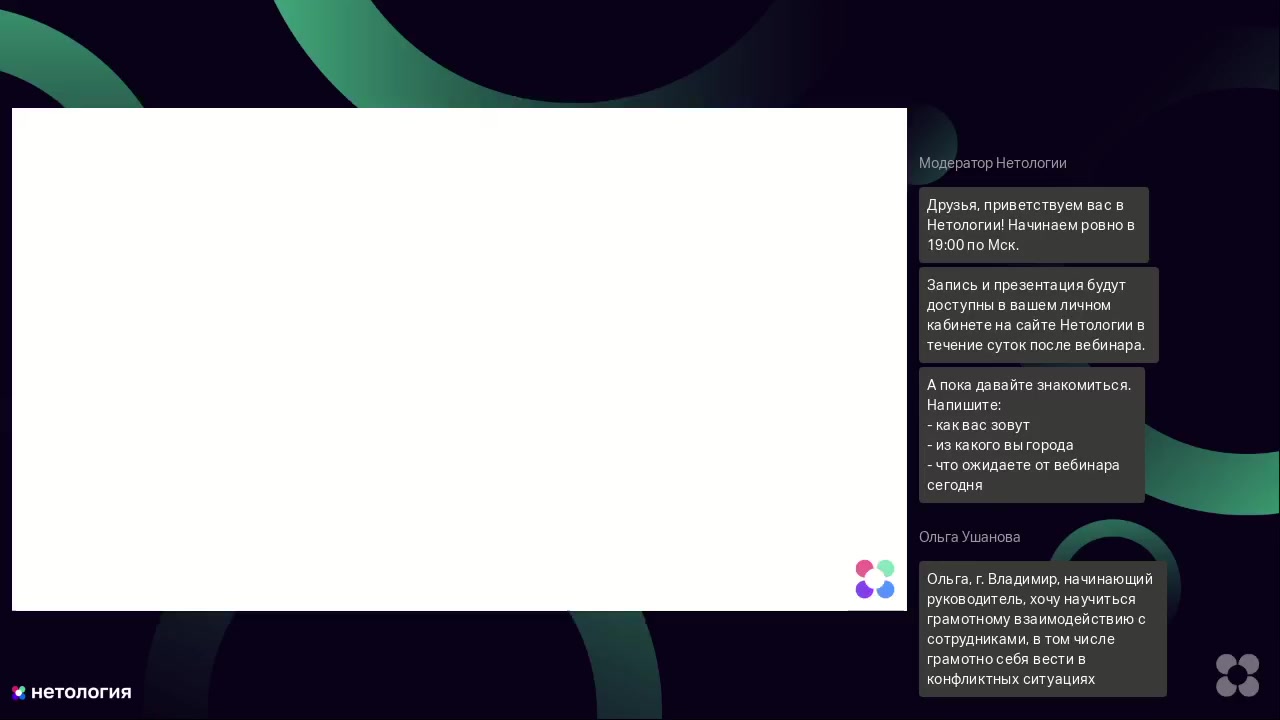The height and width of the screenshot is (720, 1280).
Task: Click the gray four-circle icon at bottom right
Action: (1237, 675)
